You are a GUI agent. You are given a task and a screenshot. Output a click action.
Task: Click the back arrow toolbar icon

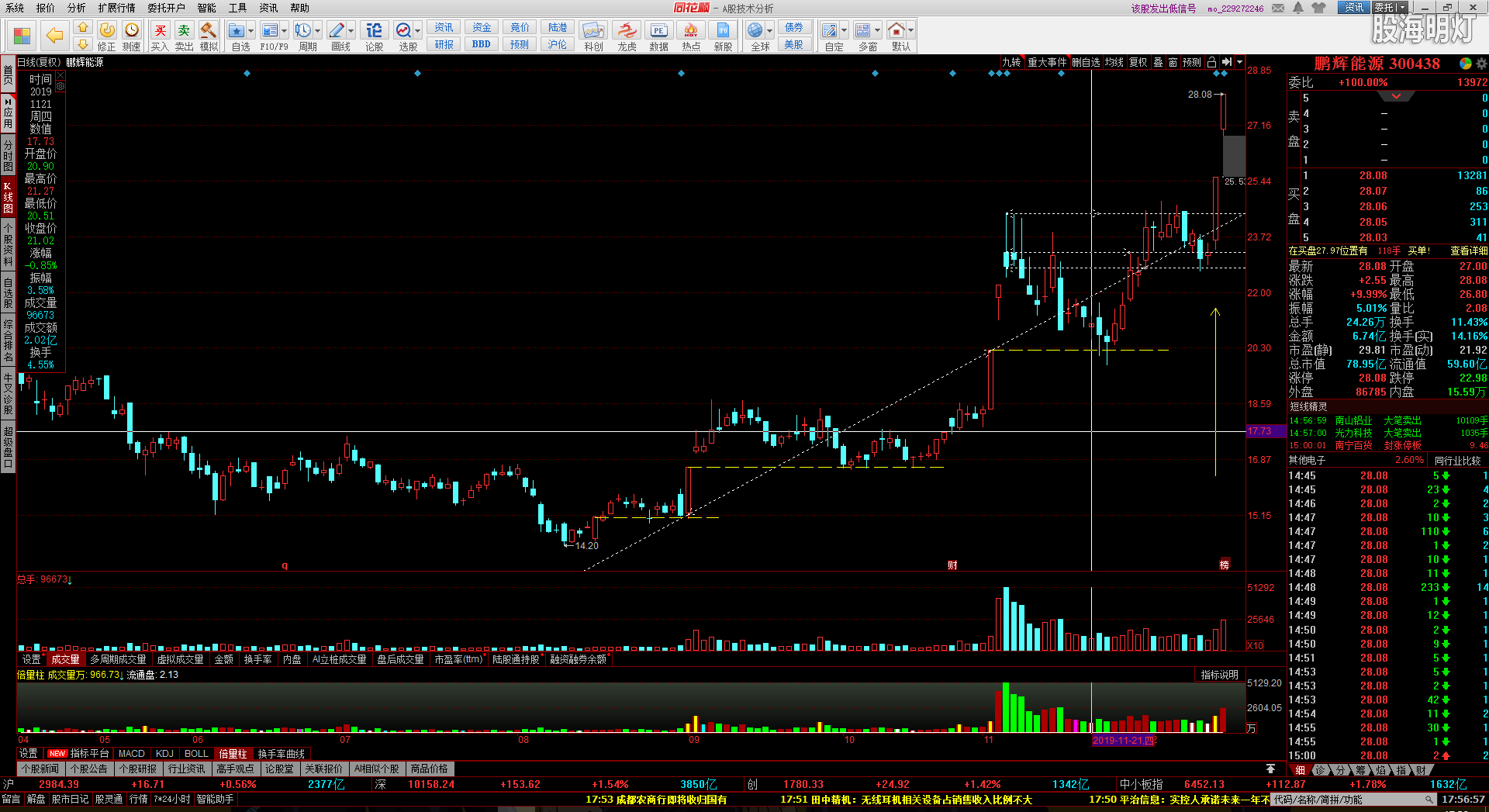[x=54, y=35]
